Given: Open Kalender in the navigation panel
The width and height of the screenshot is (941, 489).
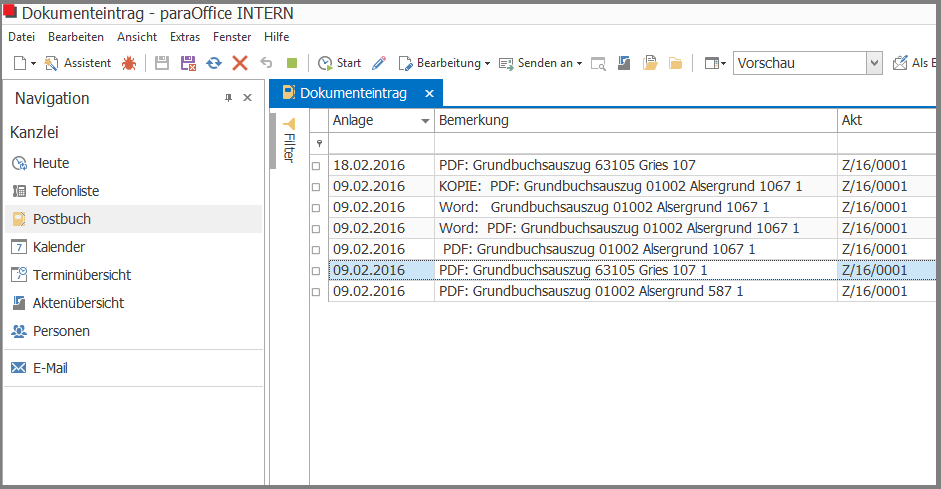Looking at the screenshot, I should pos(58,247).
